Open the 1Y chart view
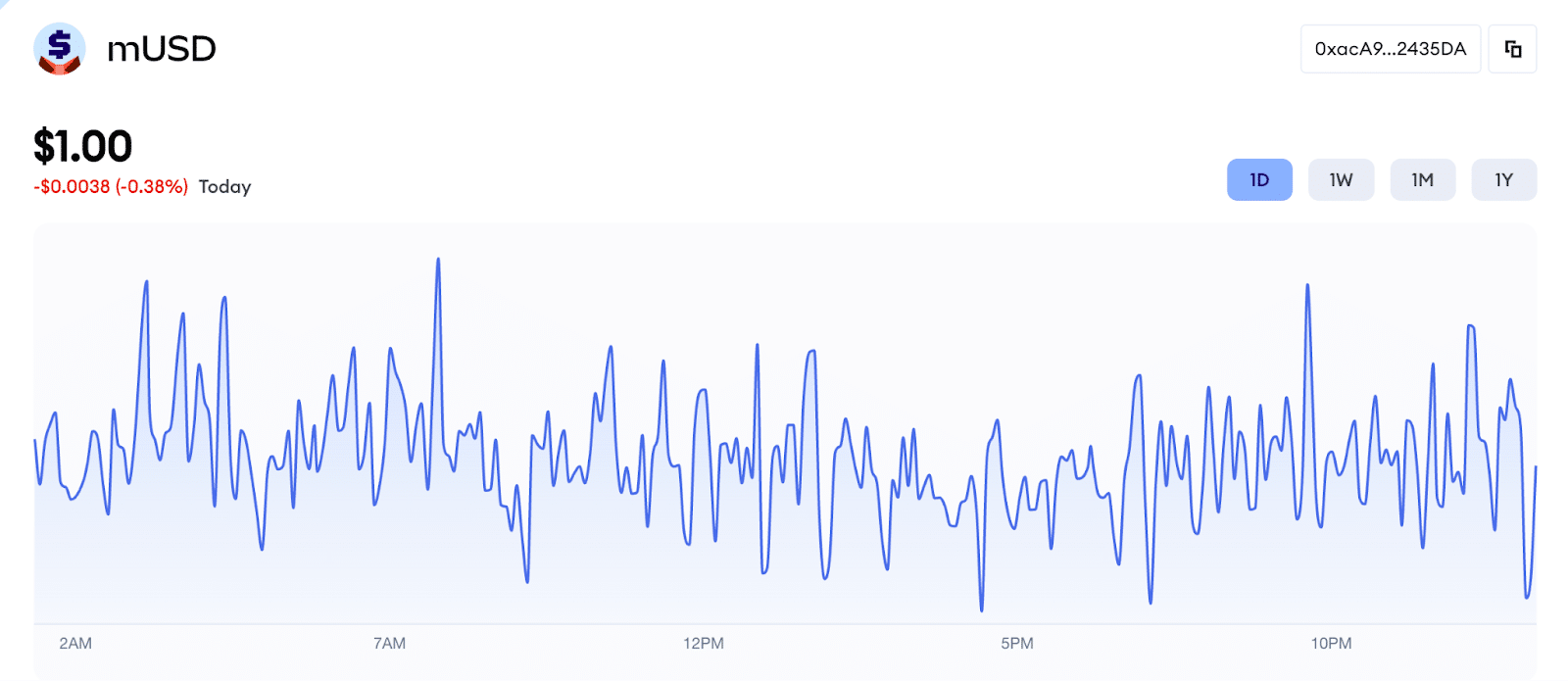This screenshot has width=1568, height=681. click(1503, 180)
